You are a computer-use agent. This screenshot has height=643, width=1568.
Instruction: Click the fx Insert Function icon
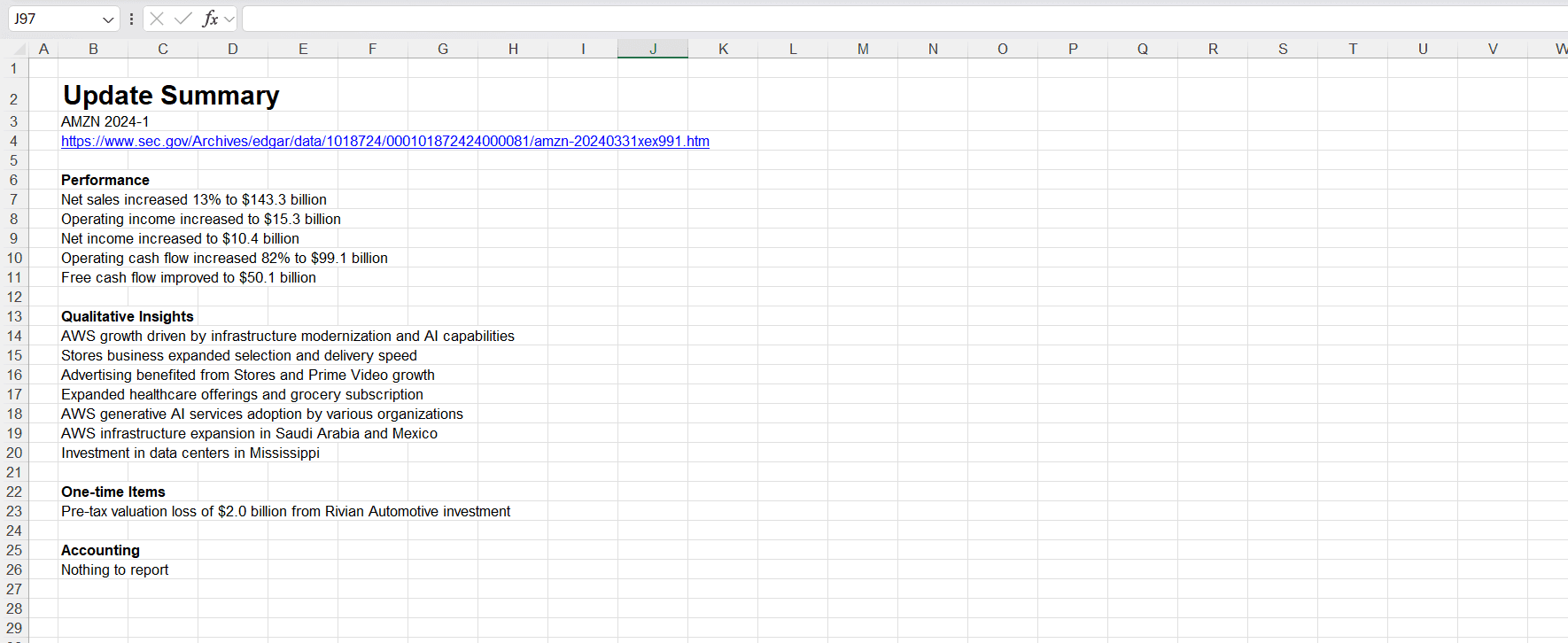coord(210,19)
